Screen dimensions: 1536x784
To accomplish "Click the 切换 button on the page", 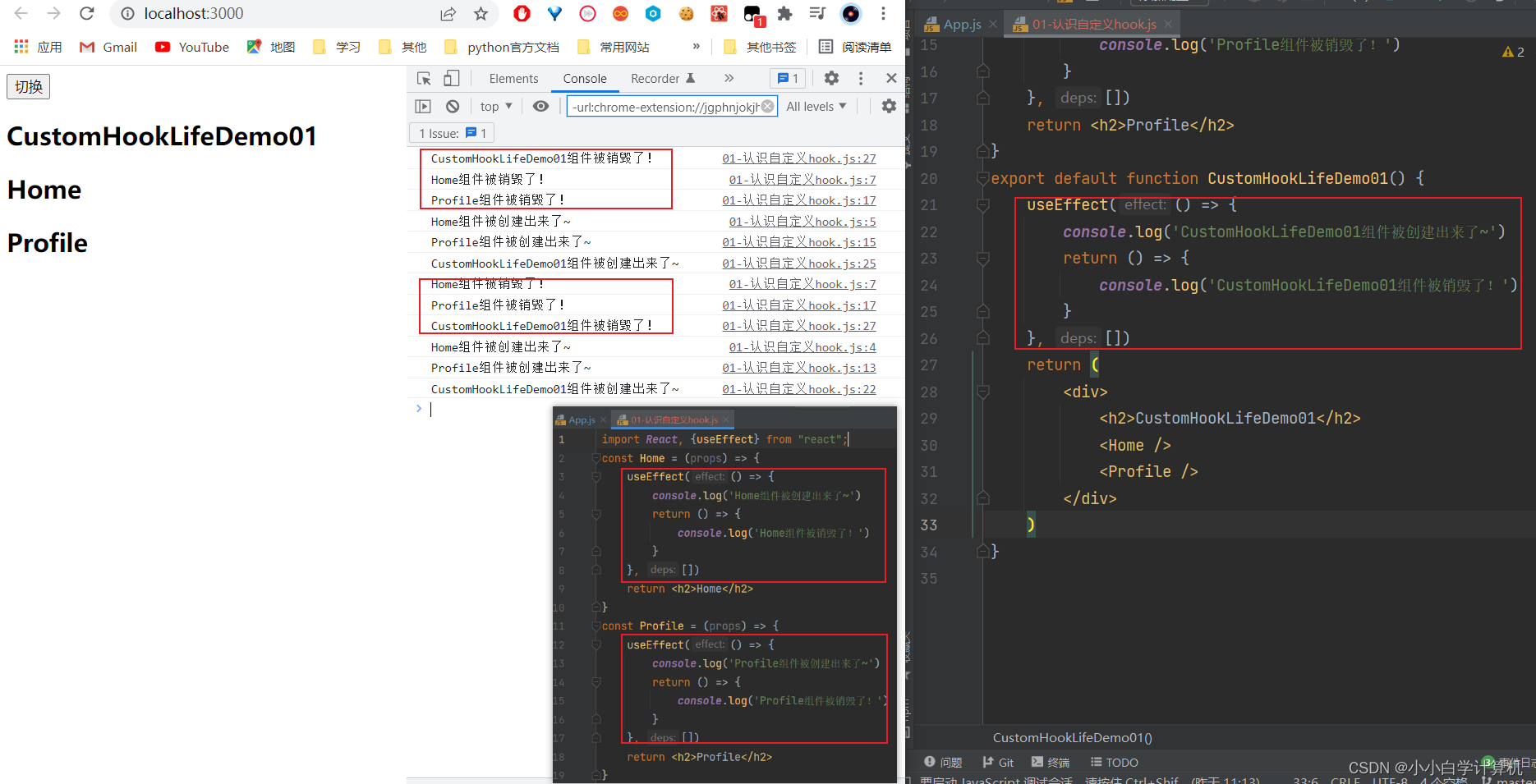I will tap(29, 86).
